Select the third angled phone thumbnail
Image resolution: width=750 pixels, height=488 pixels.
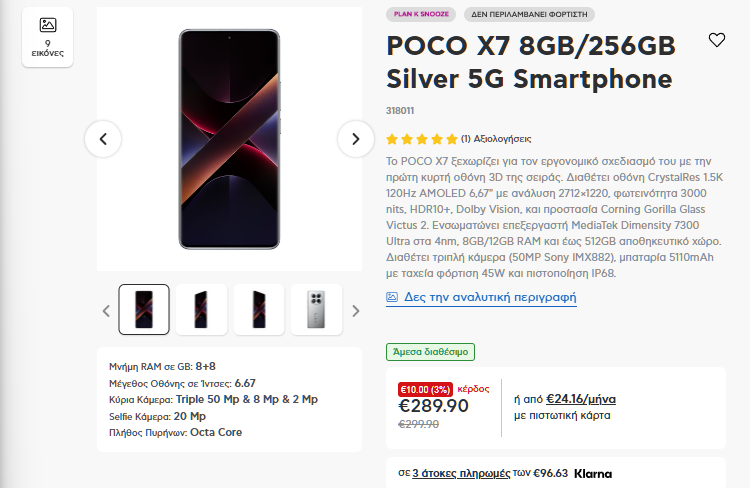pos(259,310)
